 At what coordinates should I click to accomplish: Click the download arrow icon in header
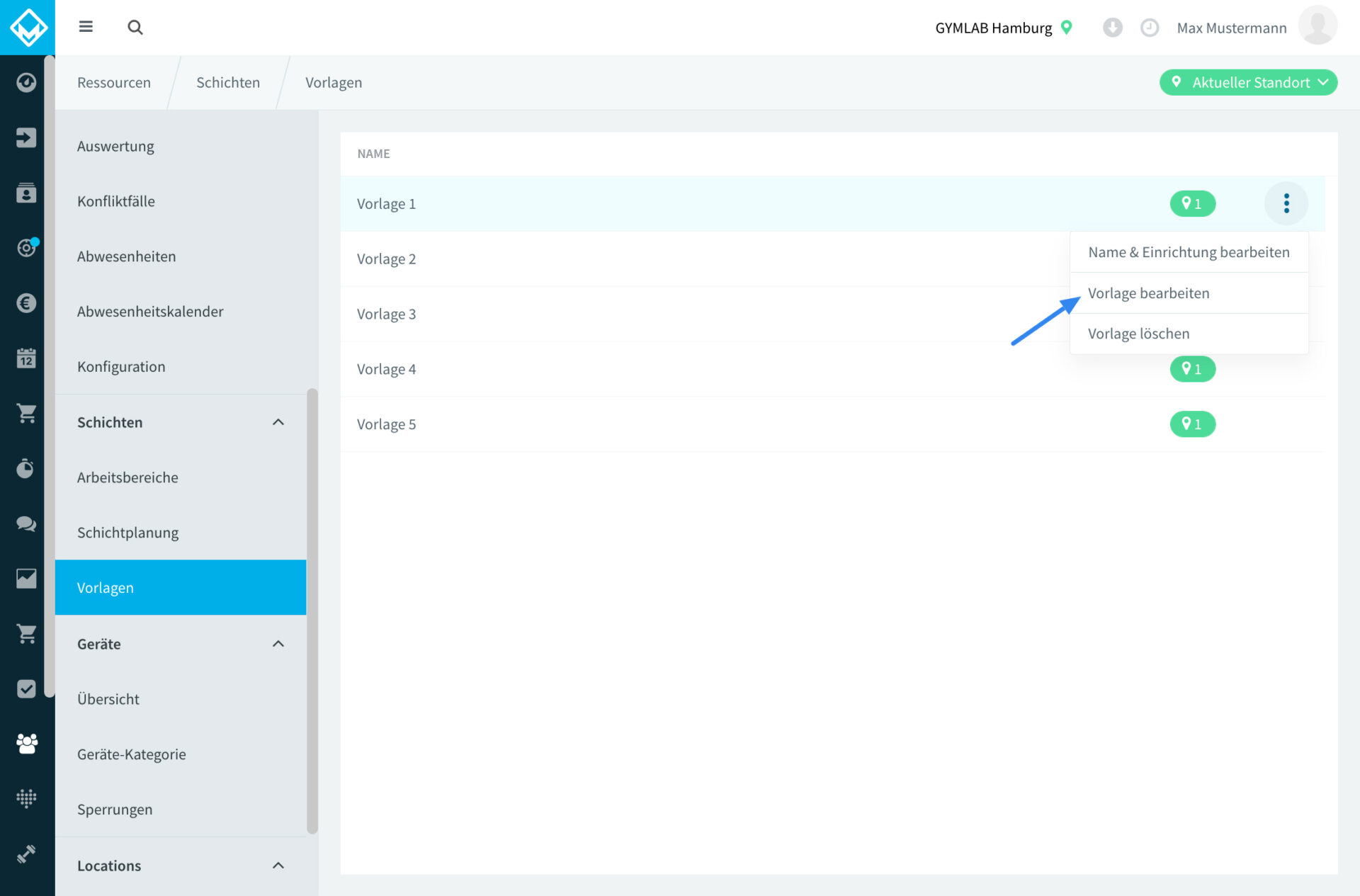(1112, 28)
